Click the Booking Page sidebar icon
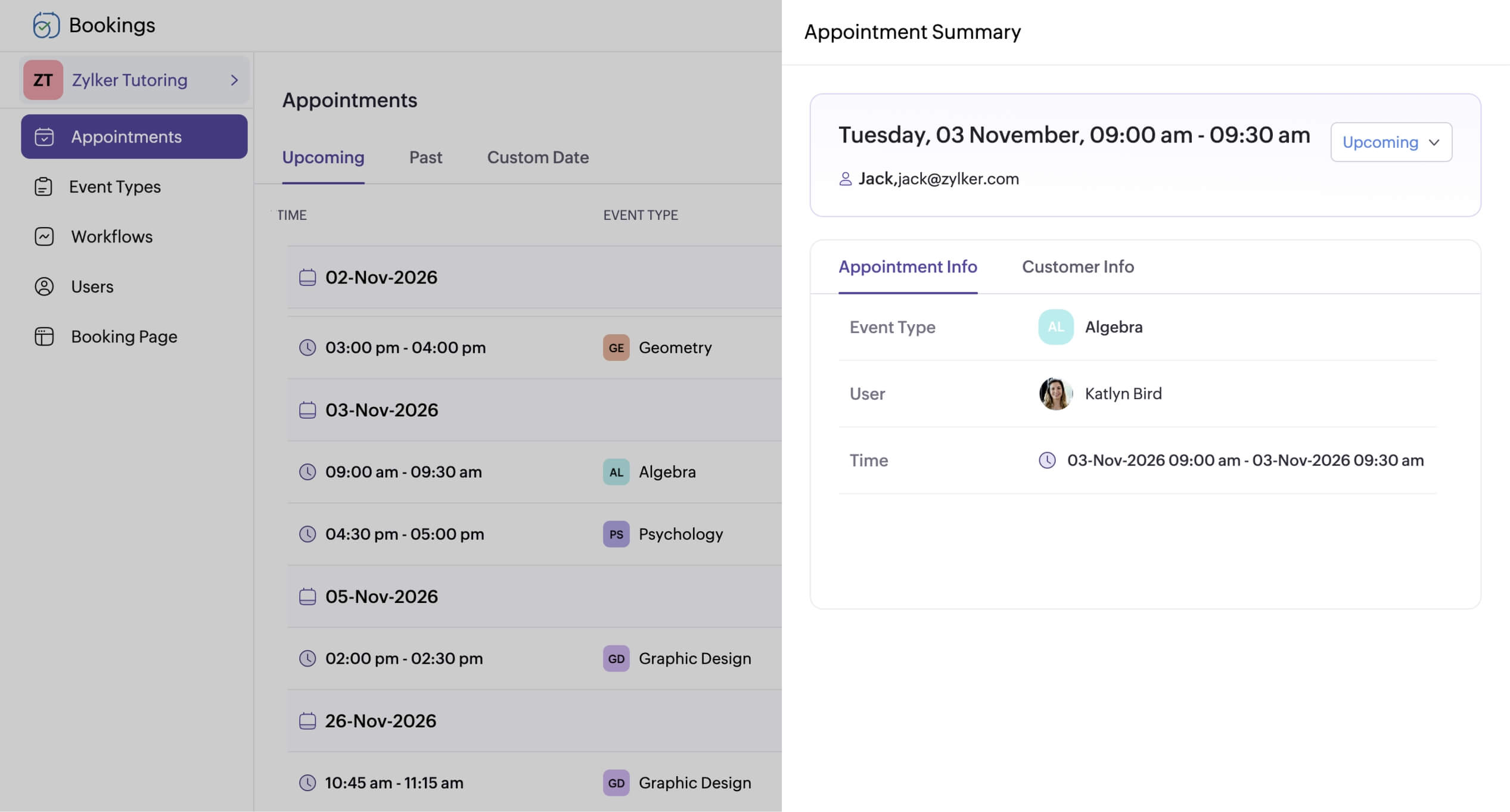This screenshot has width=1510, height=812. click(44, 337)
